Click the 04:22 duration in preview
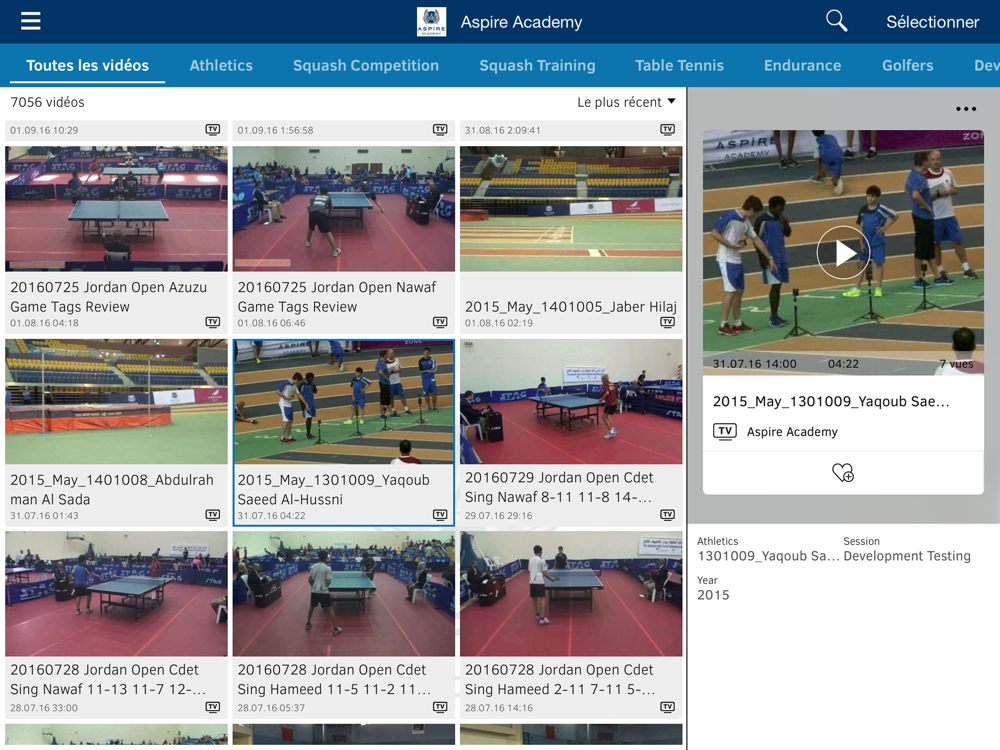Viewport: 1000px width, 750px height. click(843, 364)
